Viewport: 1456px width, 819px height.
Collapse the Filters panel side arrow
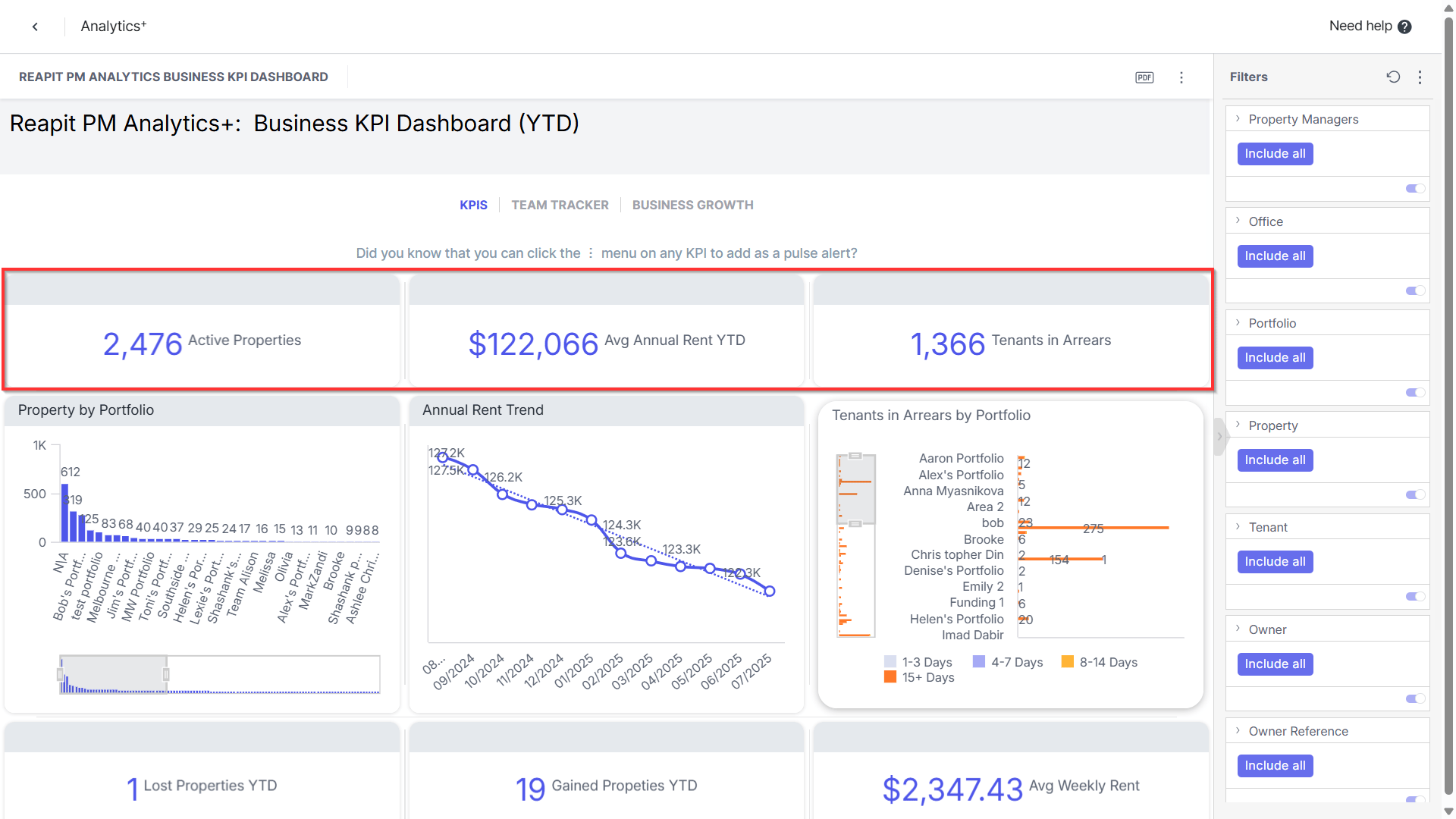pyautogui.click(x=1219, y=436)
